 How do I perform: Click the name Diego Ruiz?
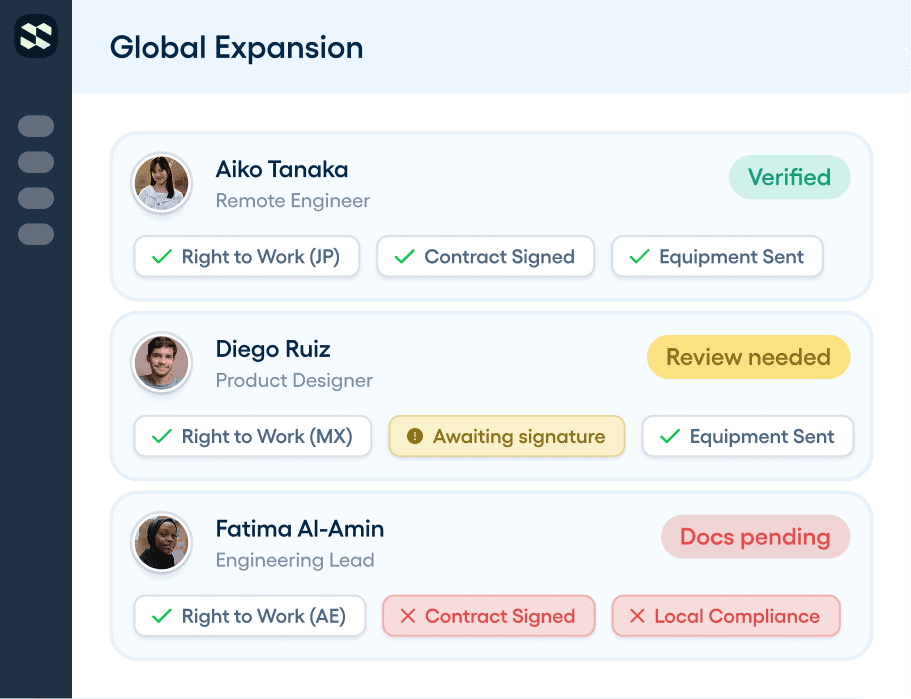coord(273,349)
